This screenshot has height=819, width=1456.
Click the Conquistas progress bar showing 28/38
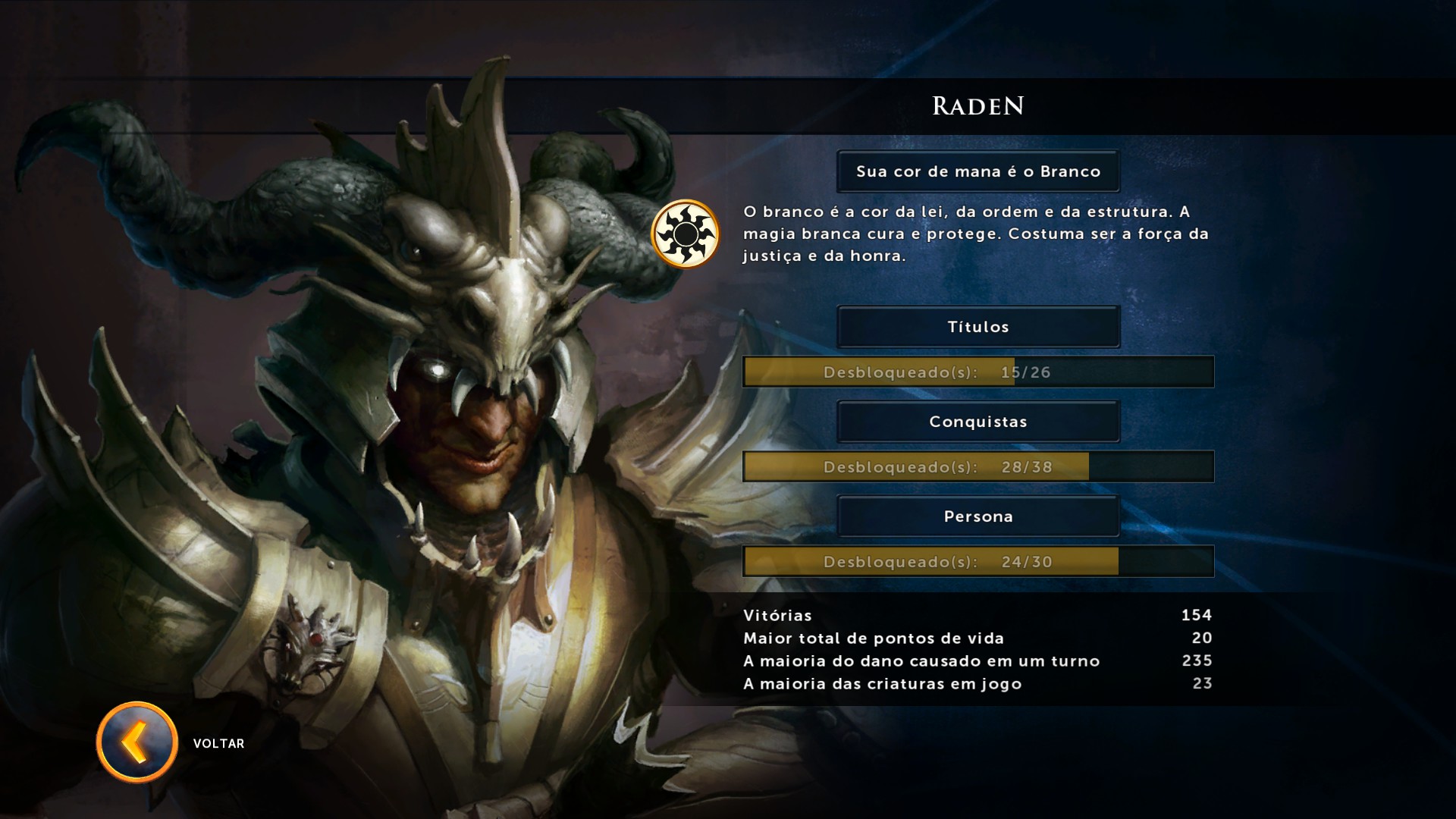pos(978,466)
